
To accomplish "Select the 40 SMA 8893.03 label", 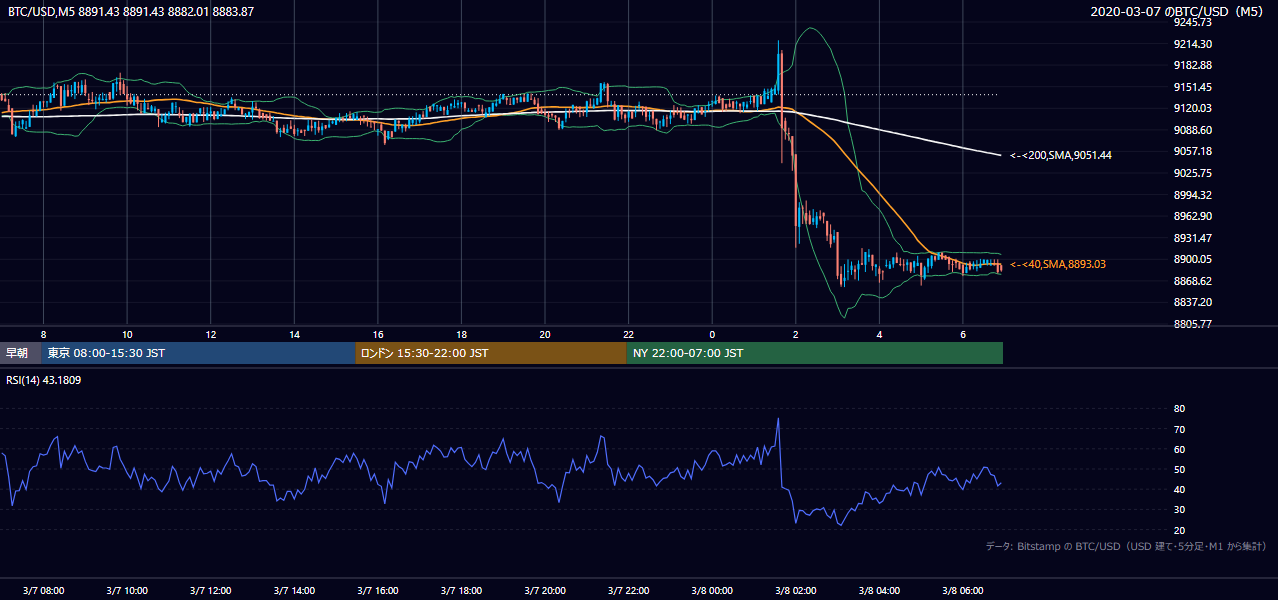I will pos(1058,264).
